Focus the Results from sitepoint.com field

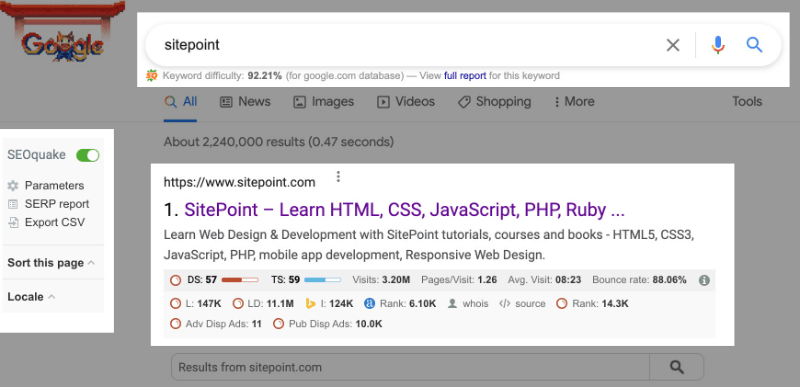pos(410,367)
